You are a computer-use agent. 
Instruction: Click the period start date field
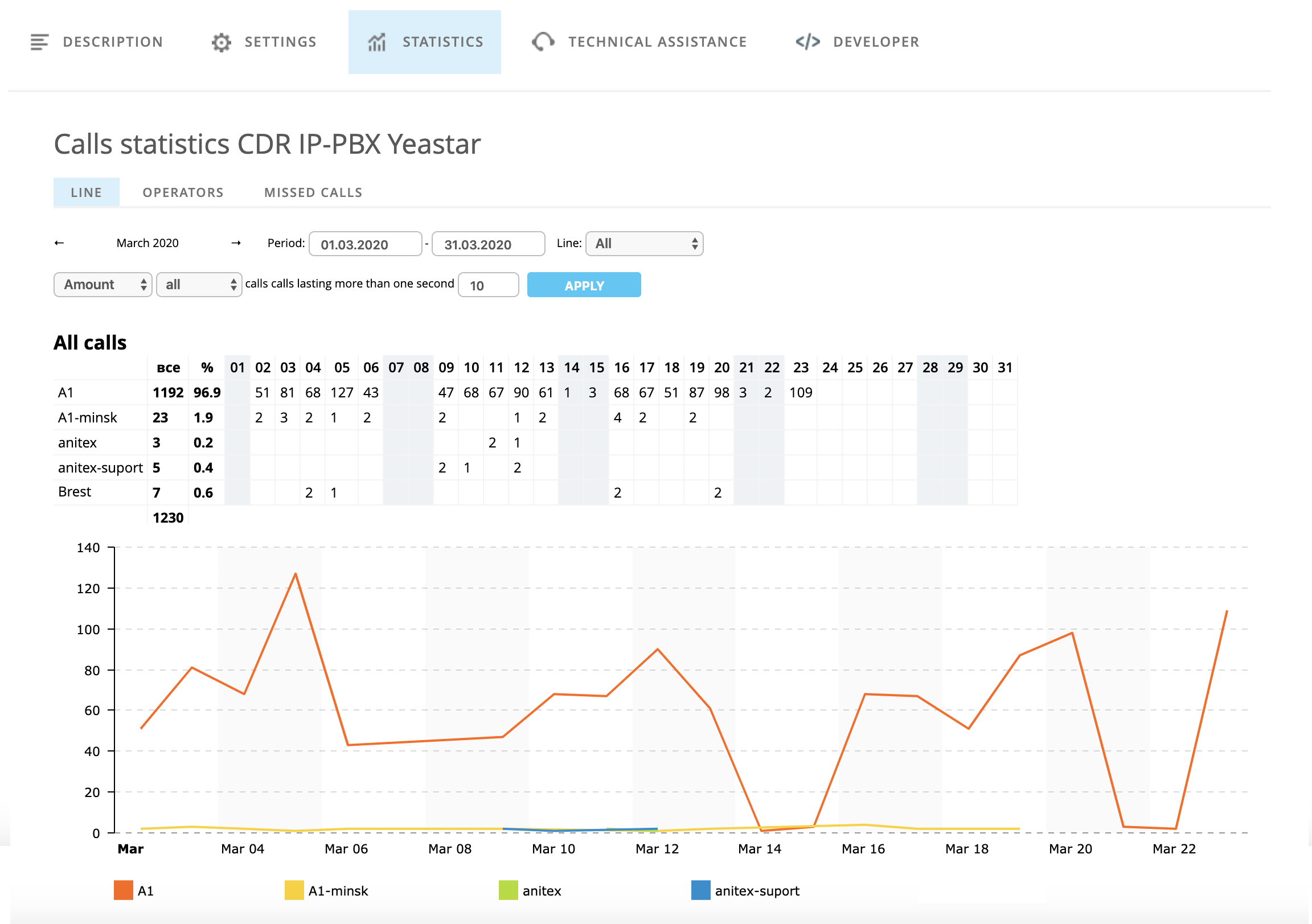(x=365, y=244)
